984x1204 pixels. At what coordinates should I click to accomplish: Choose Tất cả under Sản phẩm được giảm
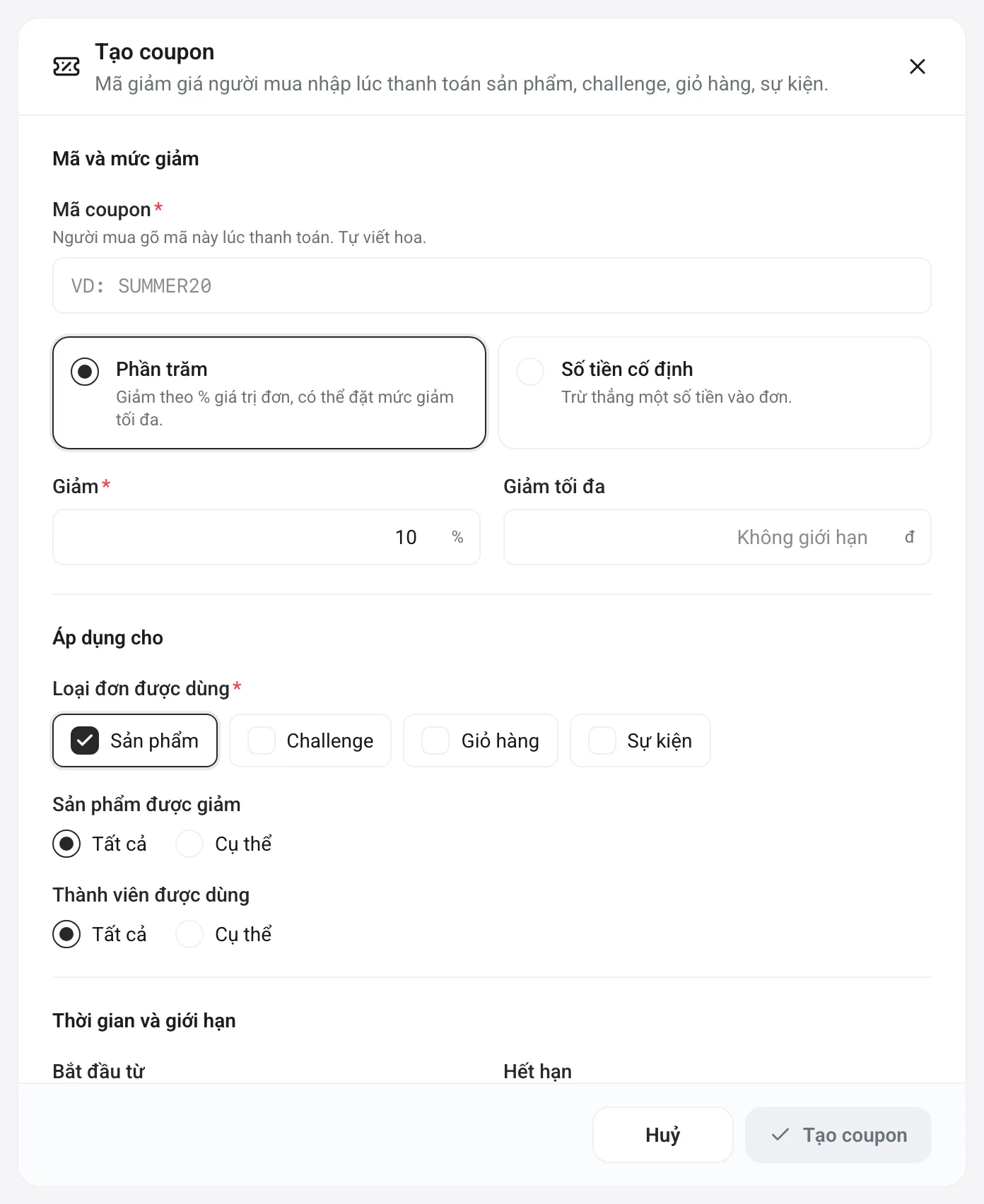(100, 844)
